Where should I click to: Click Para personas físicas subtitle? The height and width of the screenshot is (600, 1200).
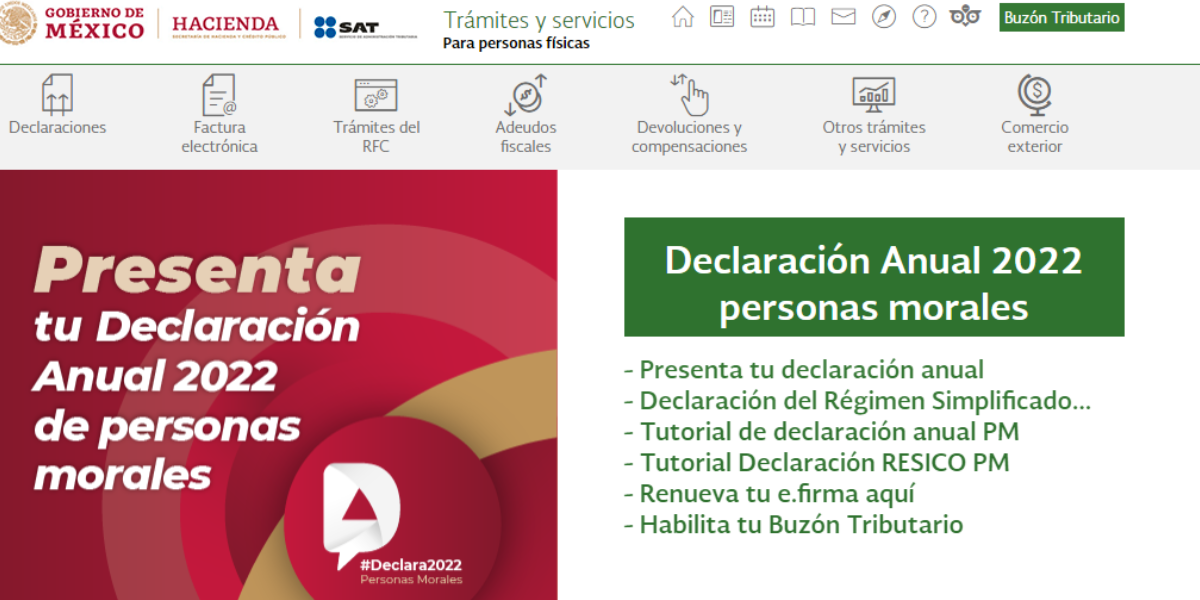[x=516, y=43]
